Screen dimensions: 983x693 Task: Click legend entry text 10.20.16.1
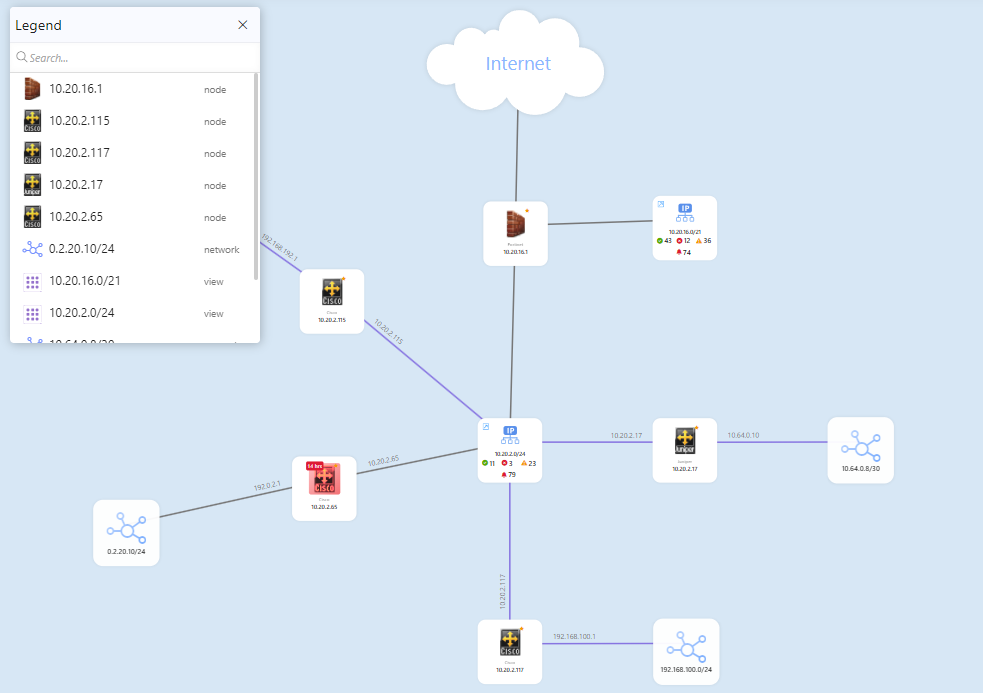[76, 89]
